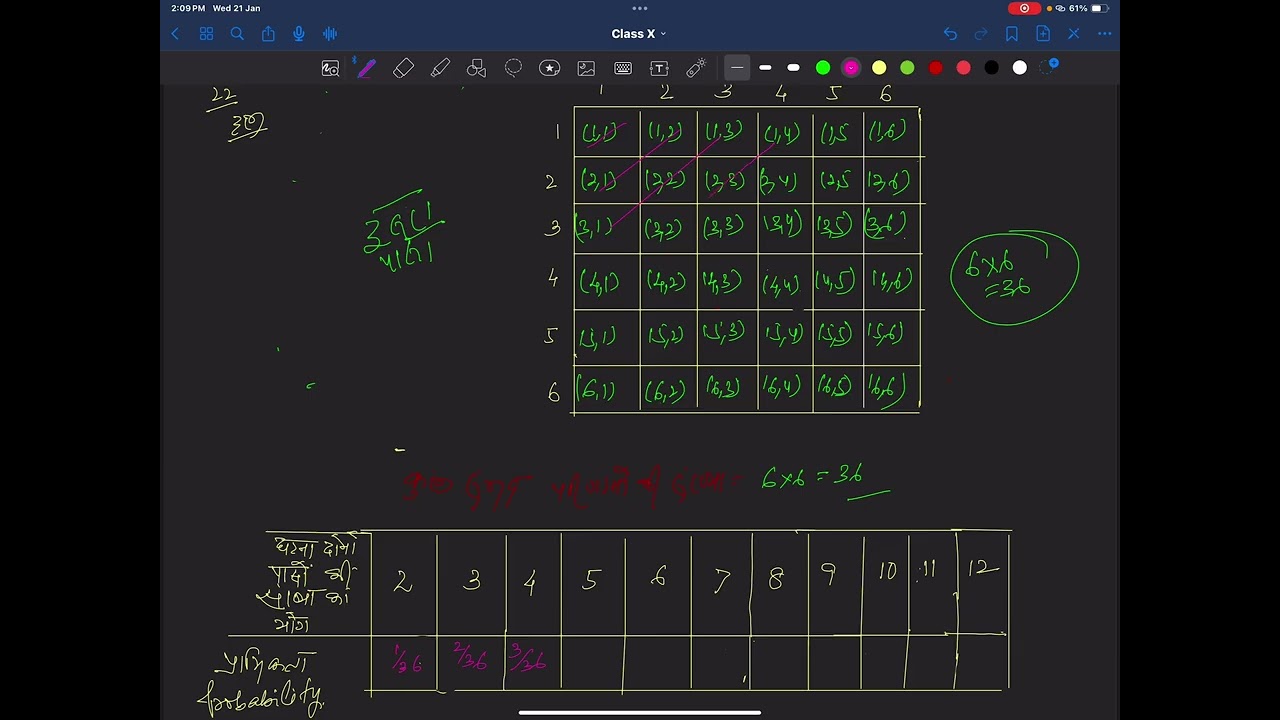Pick the yellow pen color
1280x720 pixels.
[879, 68]
